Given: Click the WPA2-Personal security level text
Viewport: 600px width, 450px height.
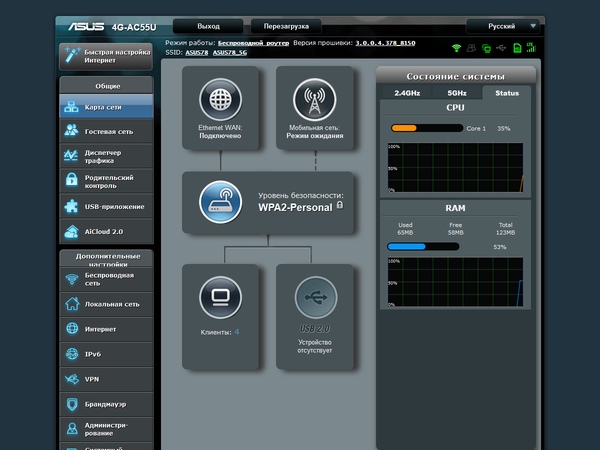Looking at the screenshot, I should tap(295, 207).
